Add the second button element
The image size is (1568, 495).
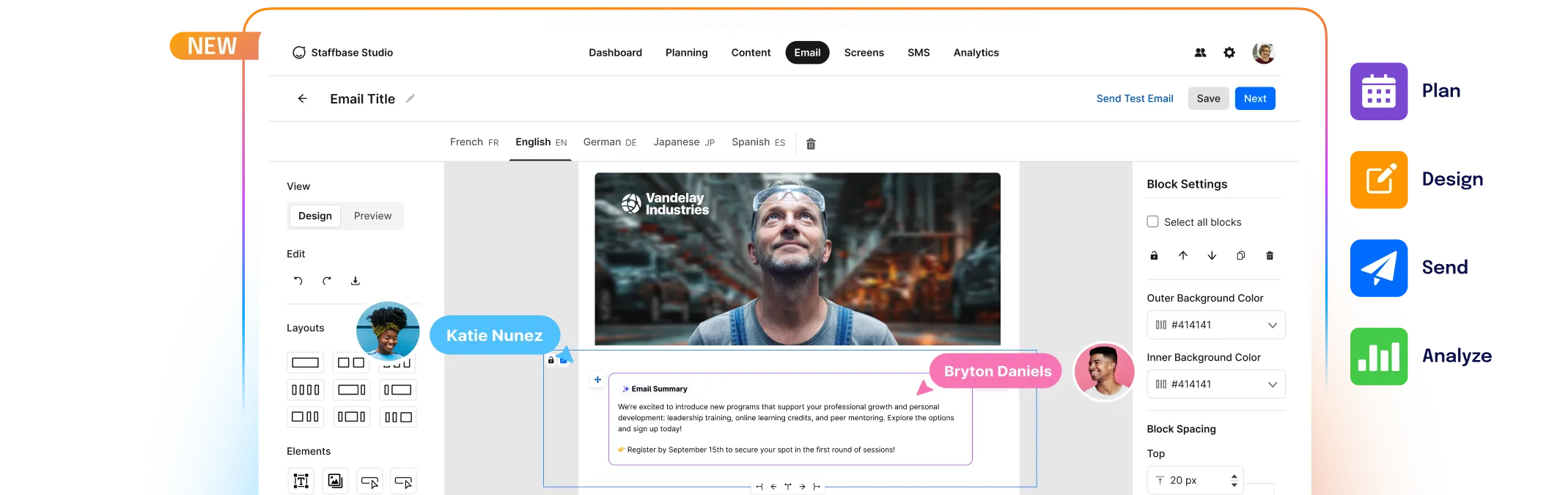coord(403,481)
